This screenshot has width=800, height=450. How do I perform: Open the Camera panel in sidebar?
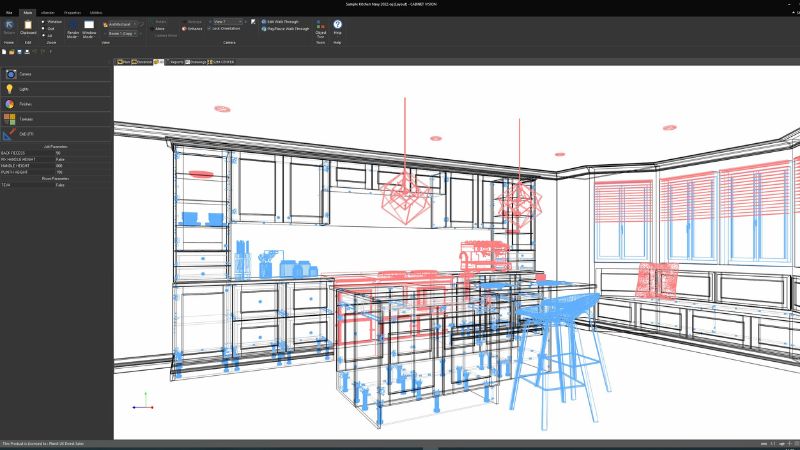56,74
